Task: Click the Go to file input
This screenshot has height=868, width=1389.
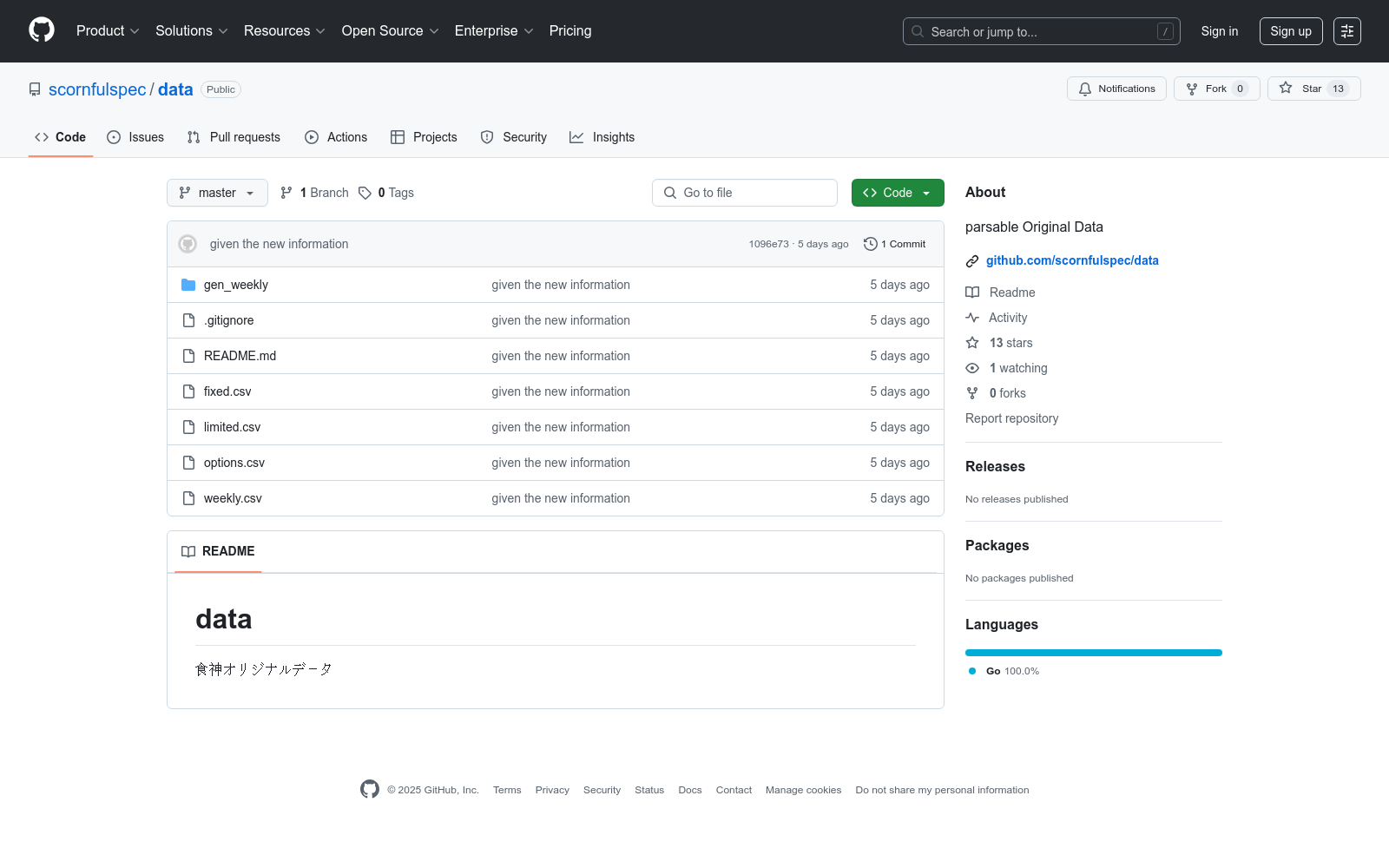Action: (x=745, y=193)
